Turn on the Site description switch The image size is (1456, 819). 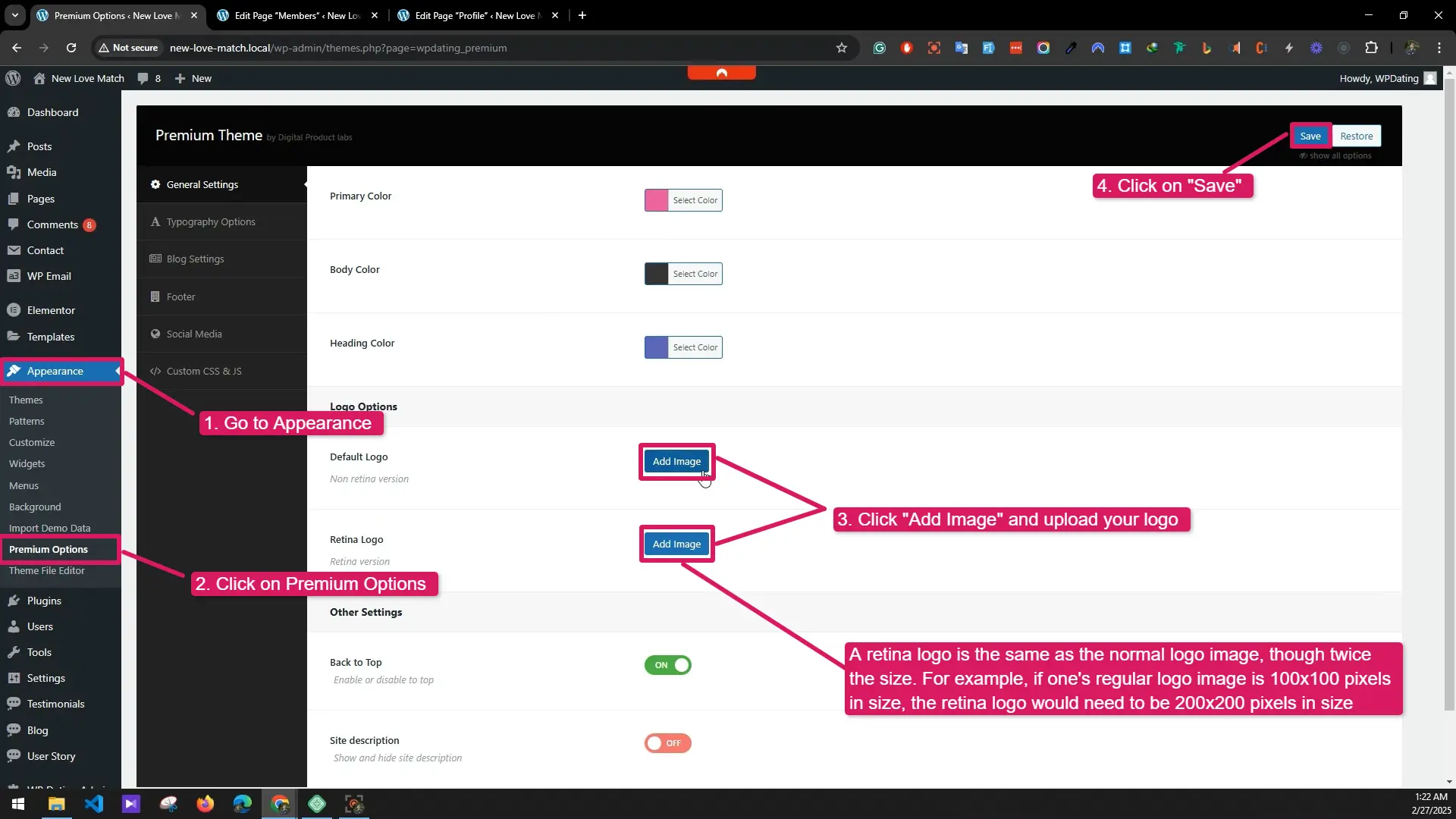click(x=667, y=743)
